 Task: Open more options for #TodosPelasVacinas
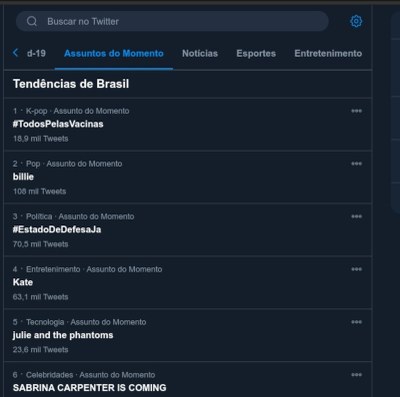point(356,111)
